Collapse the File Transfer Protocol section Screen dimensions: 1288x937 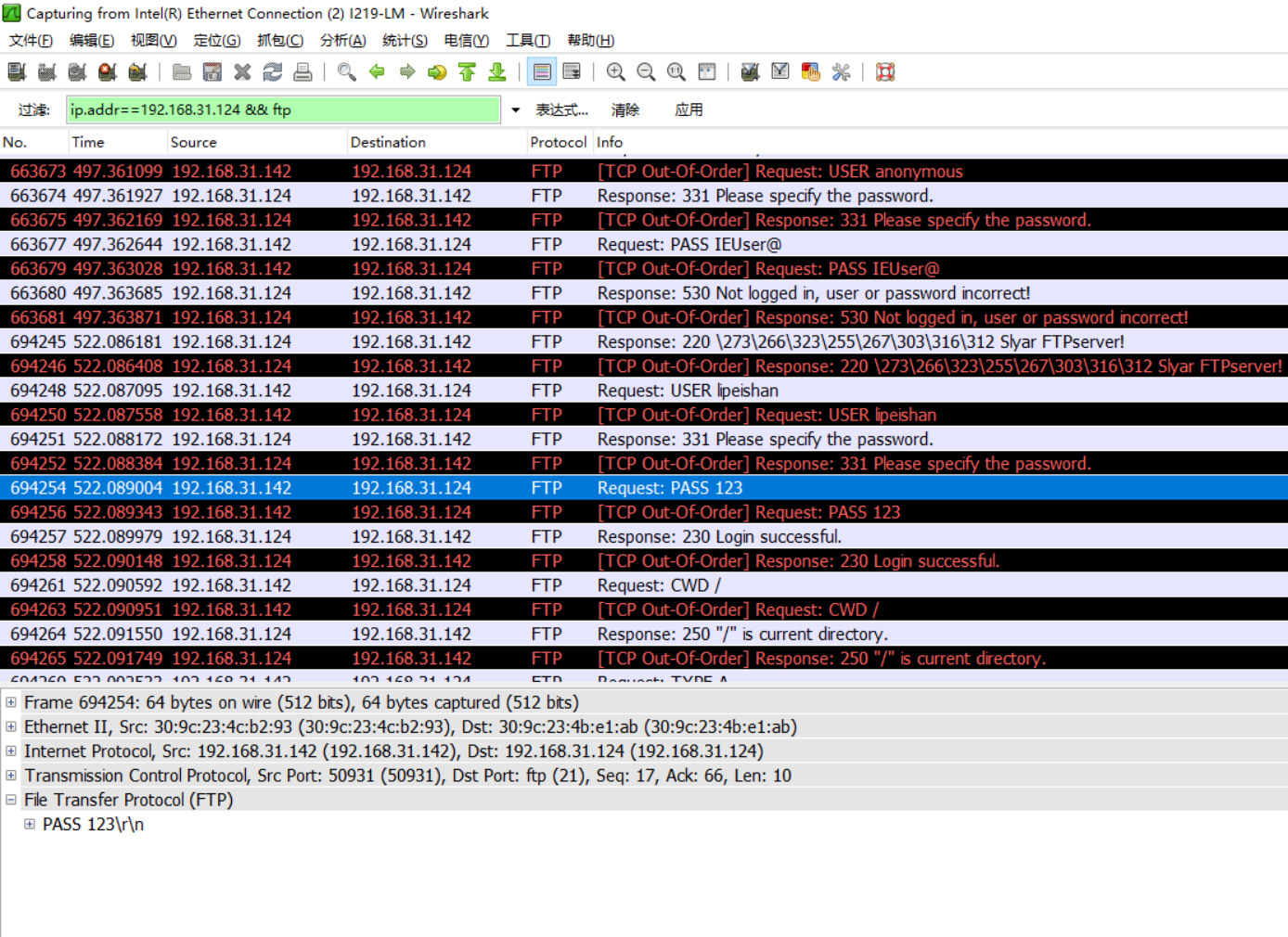[11, 799]
